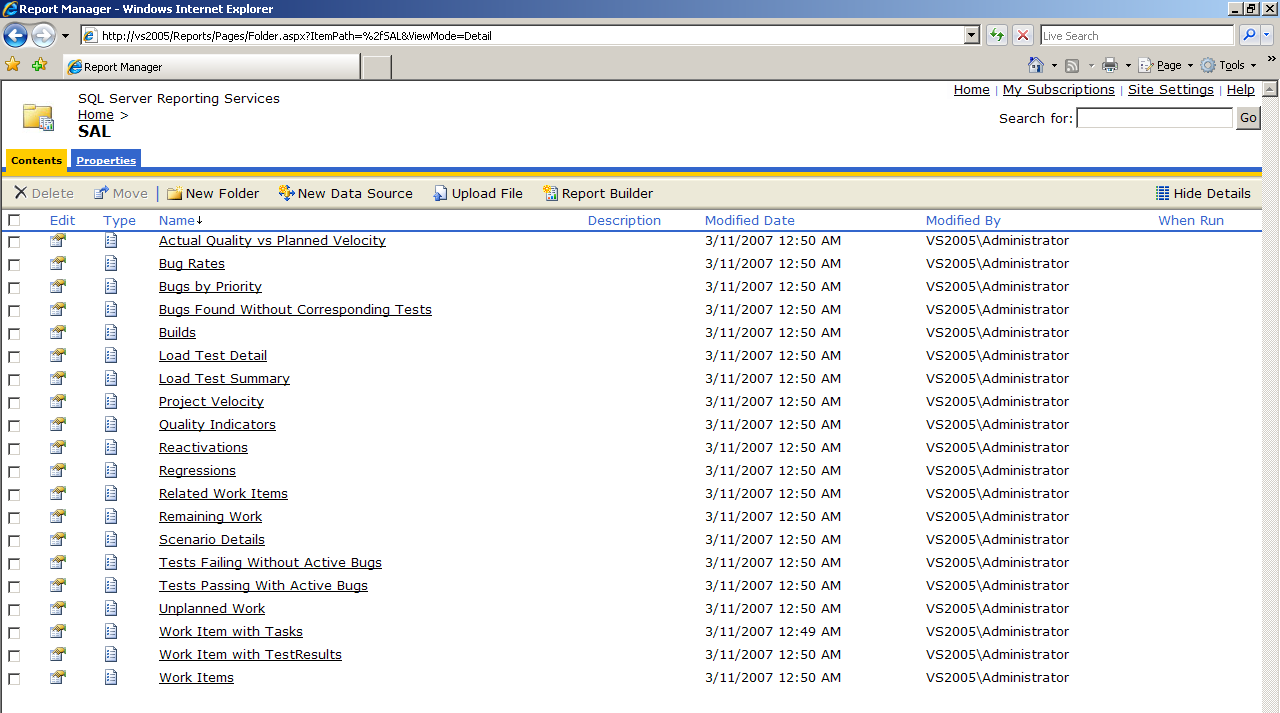Open edit icon for Unplanned Work row

pyautogui.click(x=58, y=608)
